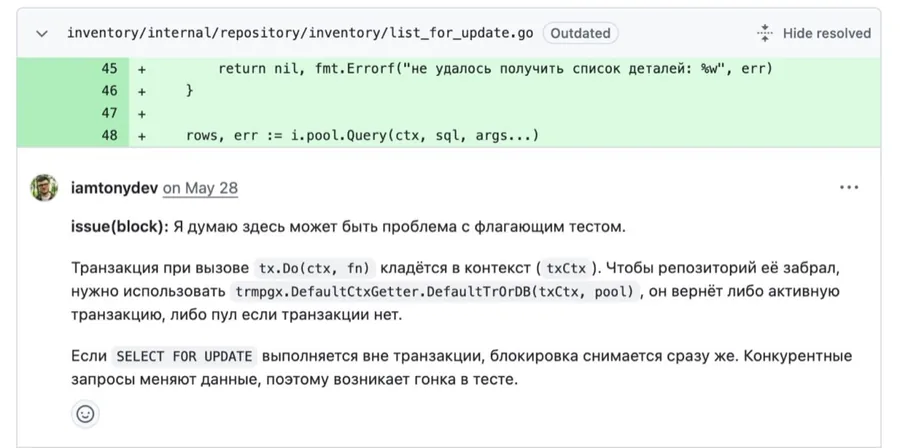Image resolution: width=900 pixels, height=448 pixels.
Task: Click the inline code 'SELECT FOR UPDATE'
Action: pos(184,357)
